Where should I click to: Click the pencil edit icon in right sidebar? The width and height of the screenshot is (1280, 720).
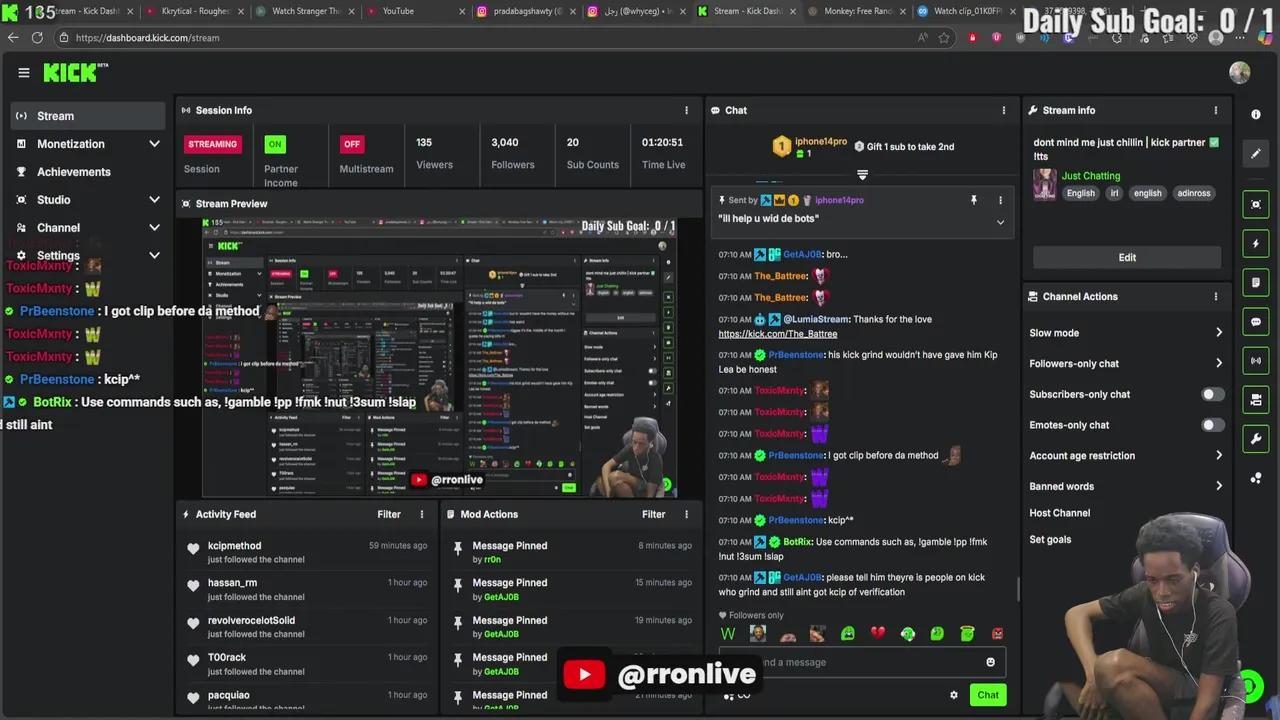(1256, 154)
